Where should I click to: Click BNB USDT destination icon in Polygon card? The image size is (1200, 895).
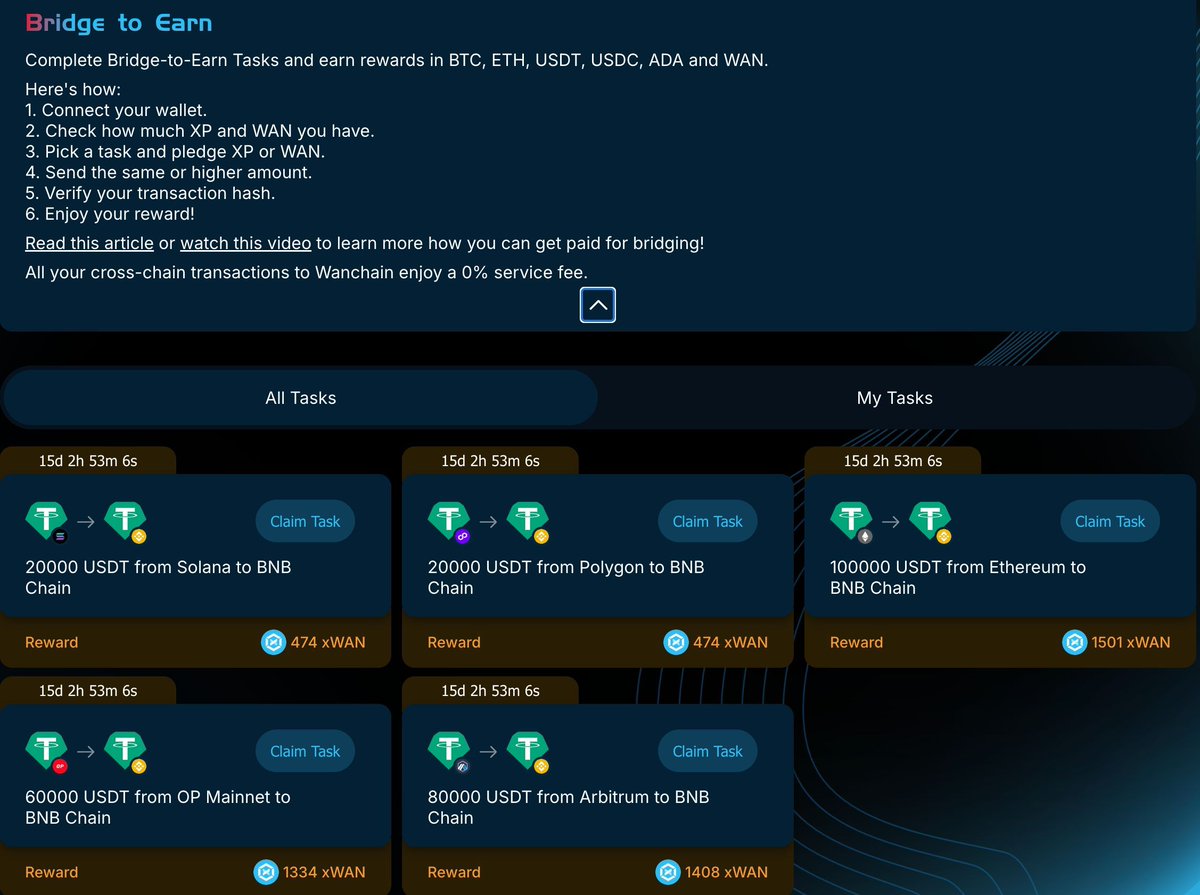[x=528, y=521]
